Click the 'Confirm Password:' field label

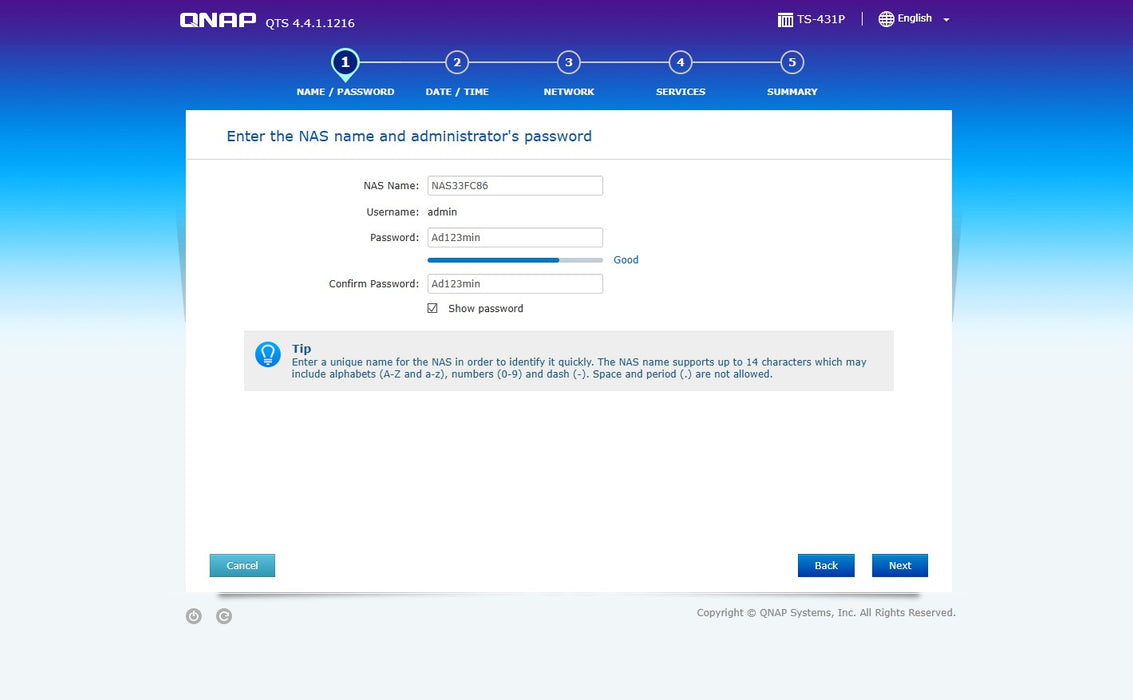point(374,284)
